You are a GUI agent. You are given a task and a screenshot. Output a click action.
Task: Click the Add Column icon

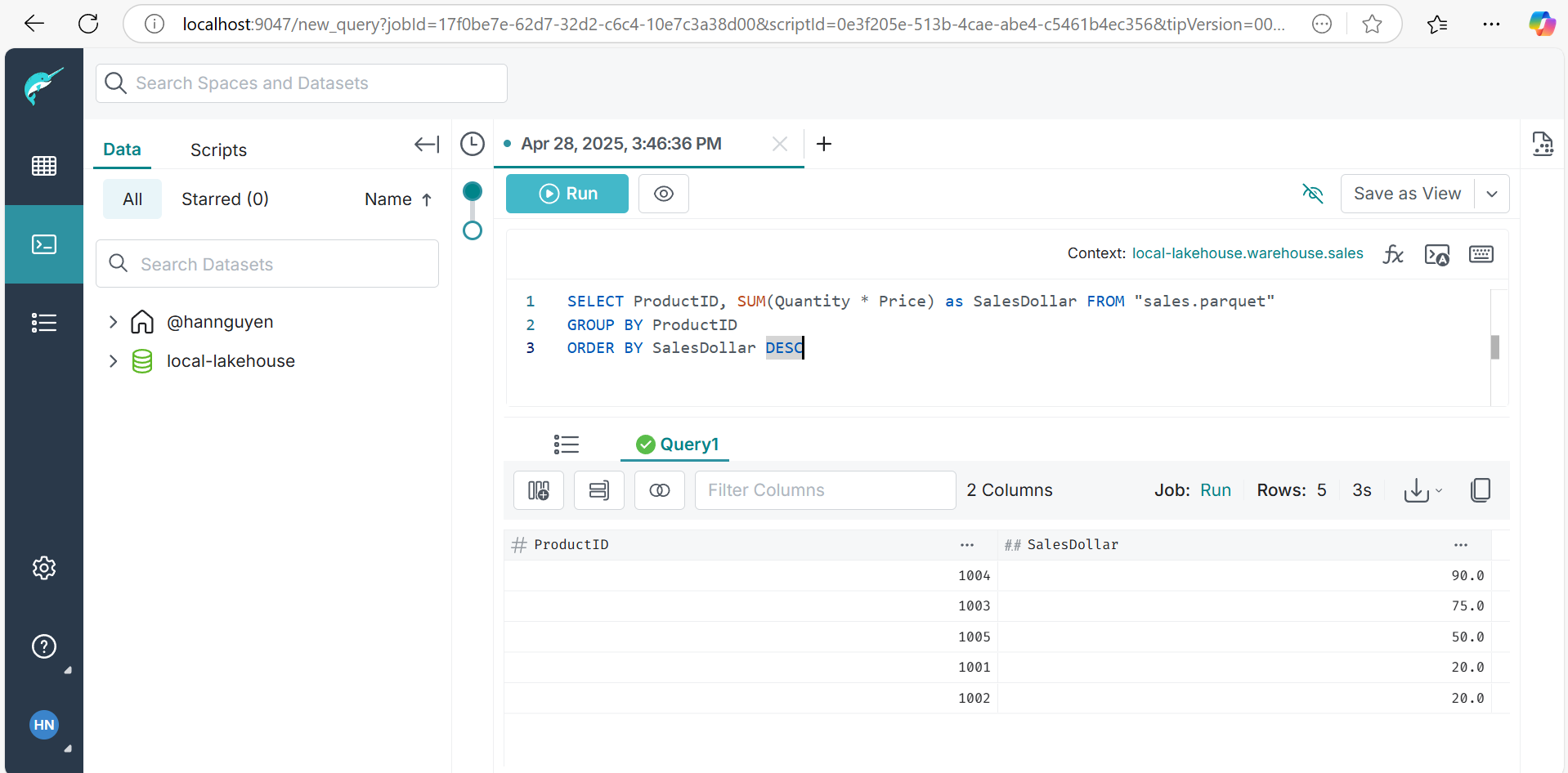click(x=539, y=490)
